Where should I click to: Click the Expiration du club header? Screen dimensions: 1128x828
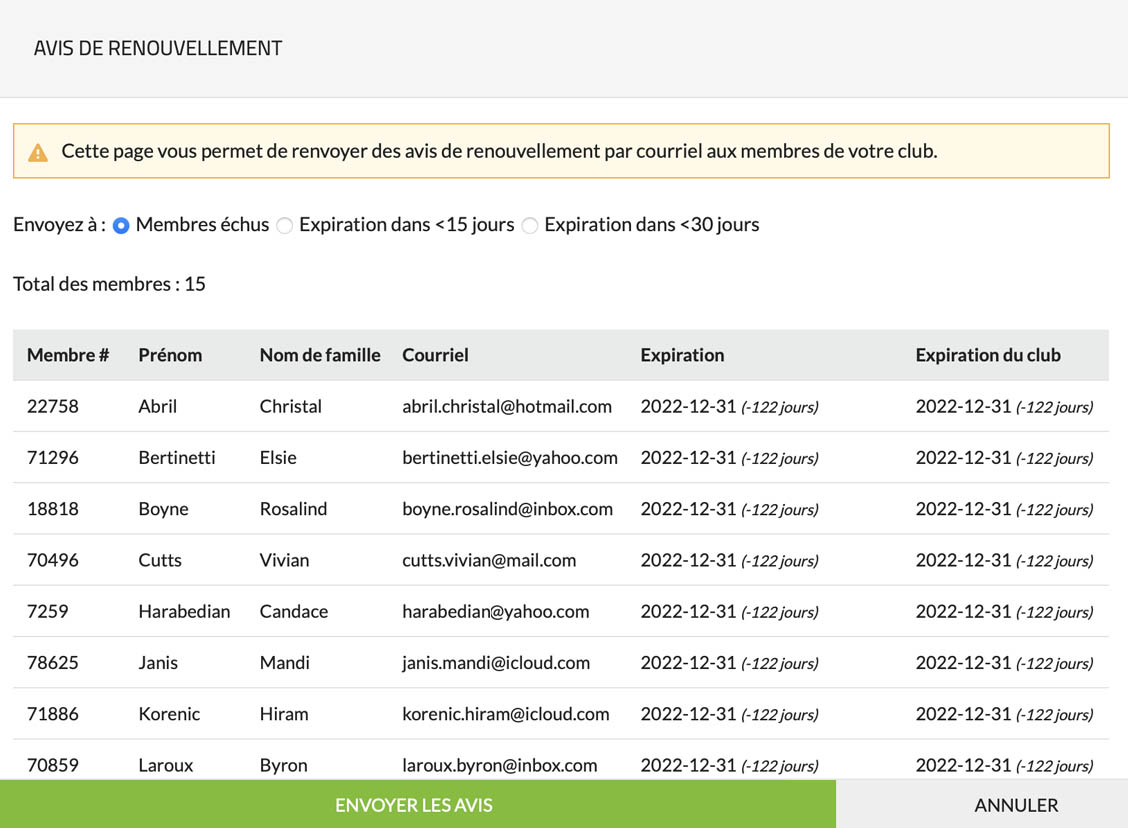pyautogui.click(x=988, y=355)
